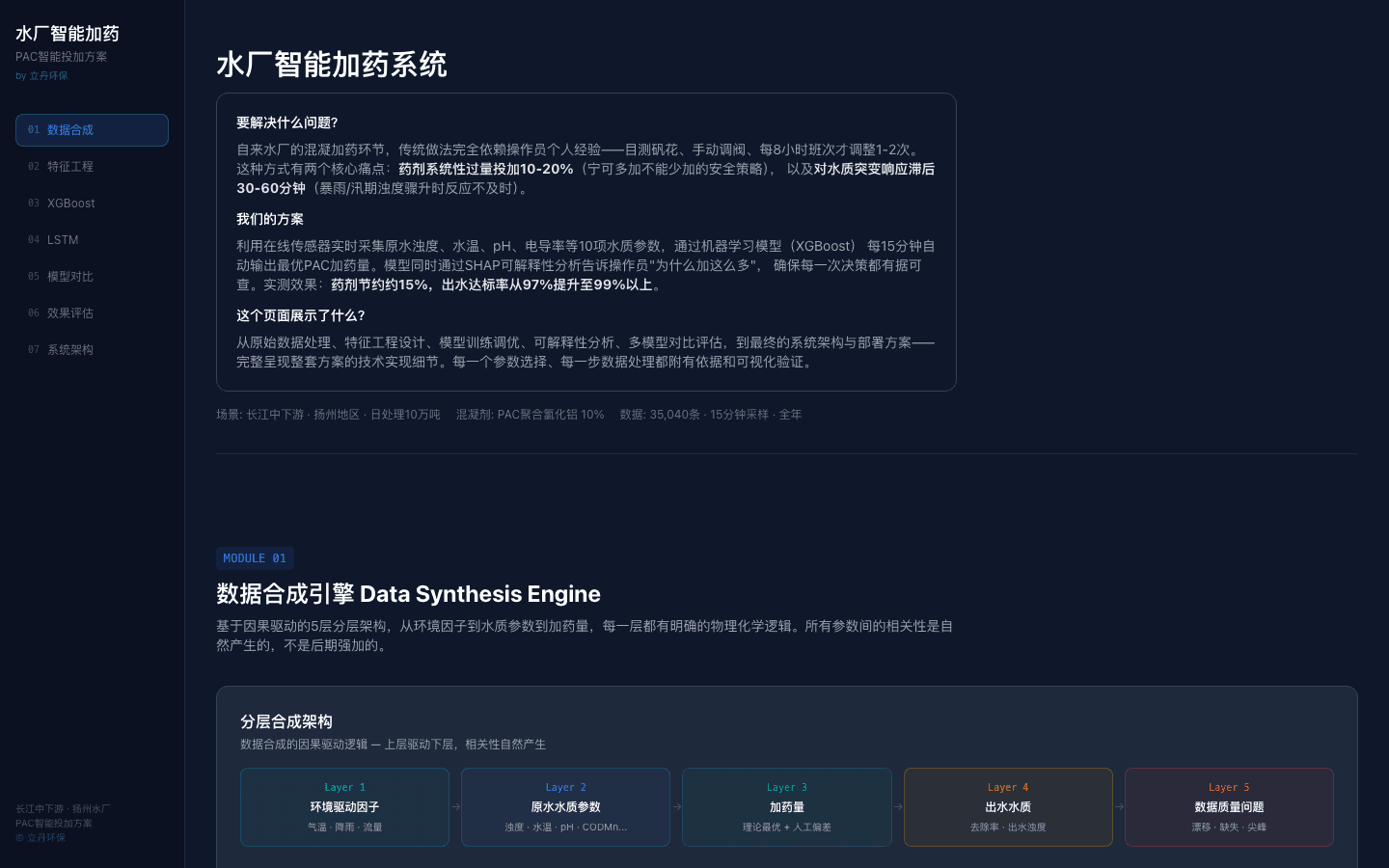The image size is (1389, 868).
Task: Click the page heading 水厂智能加药系统
Action: point(332,66)
